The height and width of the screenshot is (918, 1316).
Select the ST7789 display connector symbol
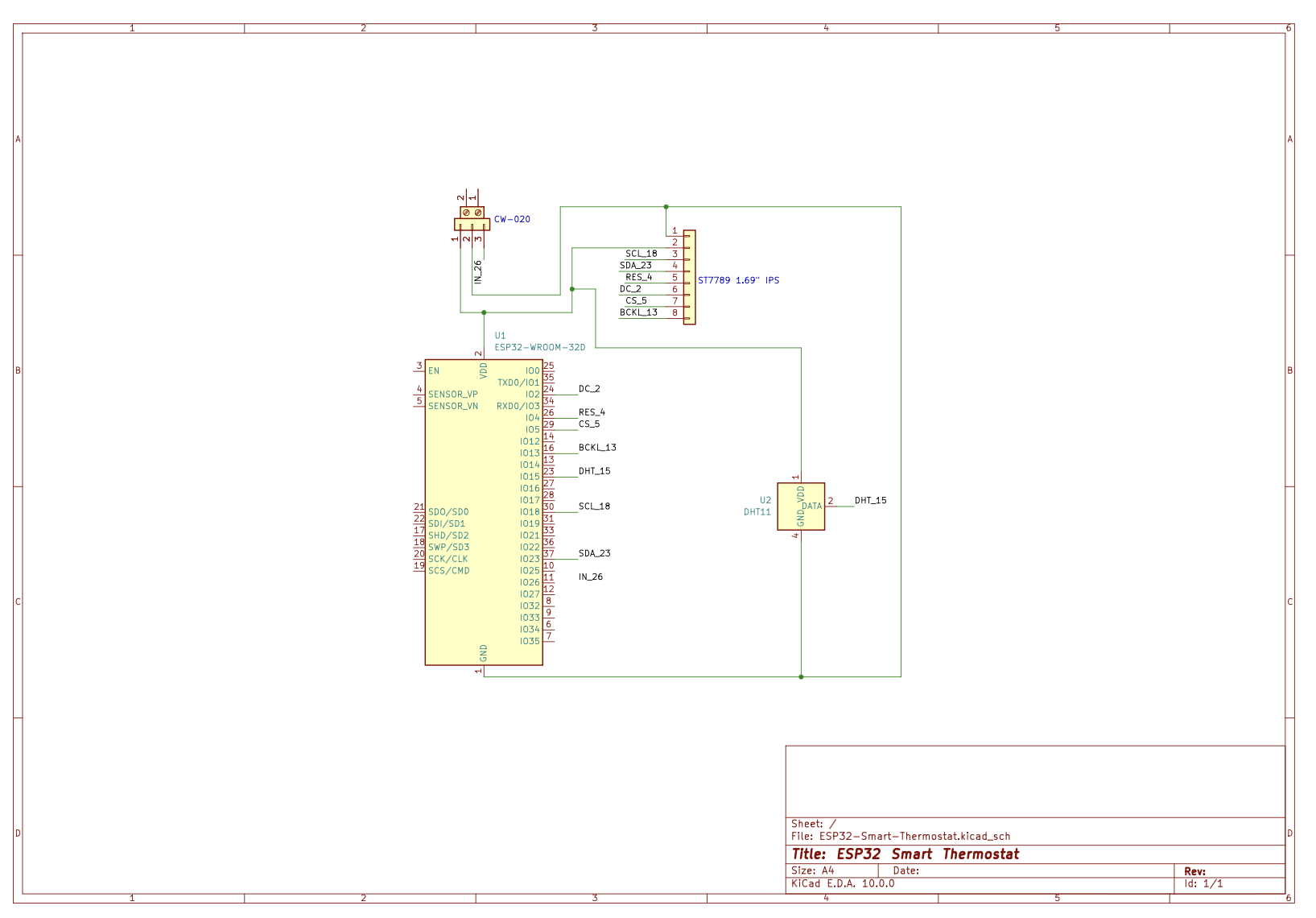click(x=689, y=277)
